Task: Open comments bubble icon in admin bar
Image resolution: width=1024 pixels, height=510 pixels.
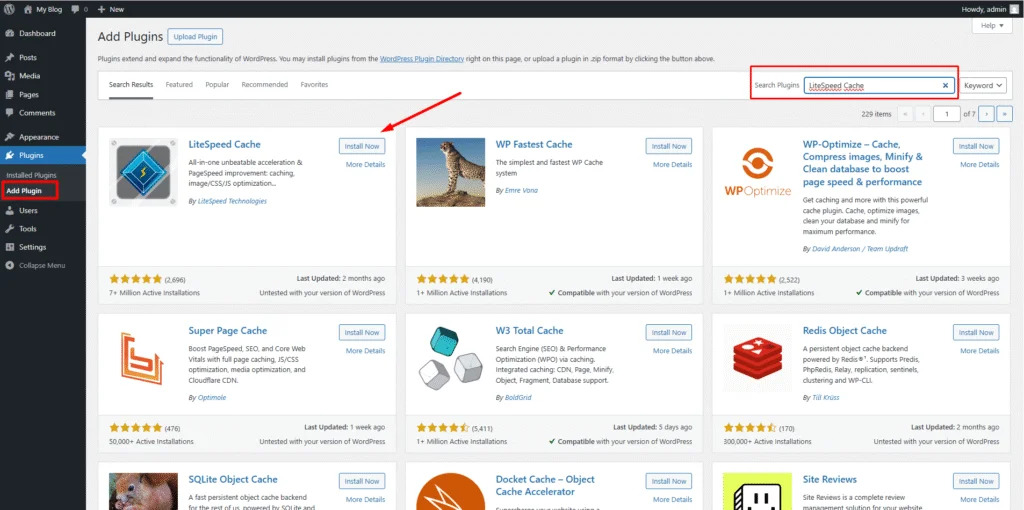Action: coord(74,10)
